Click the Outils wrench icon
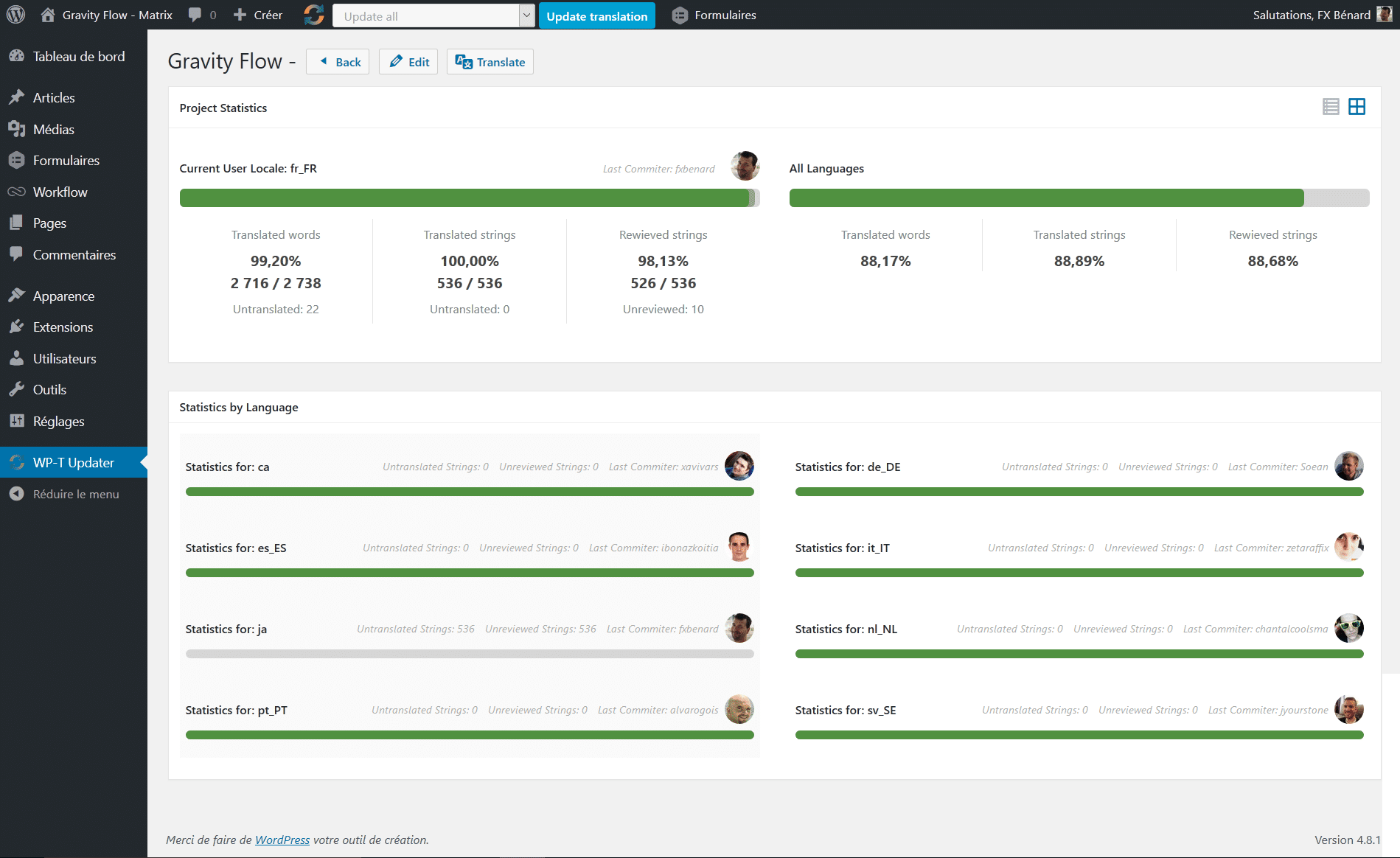The width and height of the screenshot is (1400, 858). pos(16,389)
